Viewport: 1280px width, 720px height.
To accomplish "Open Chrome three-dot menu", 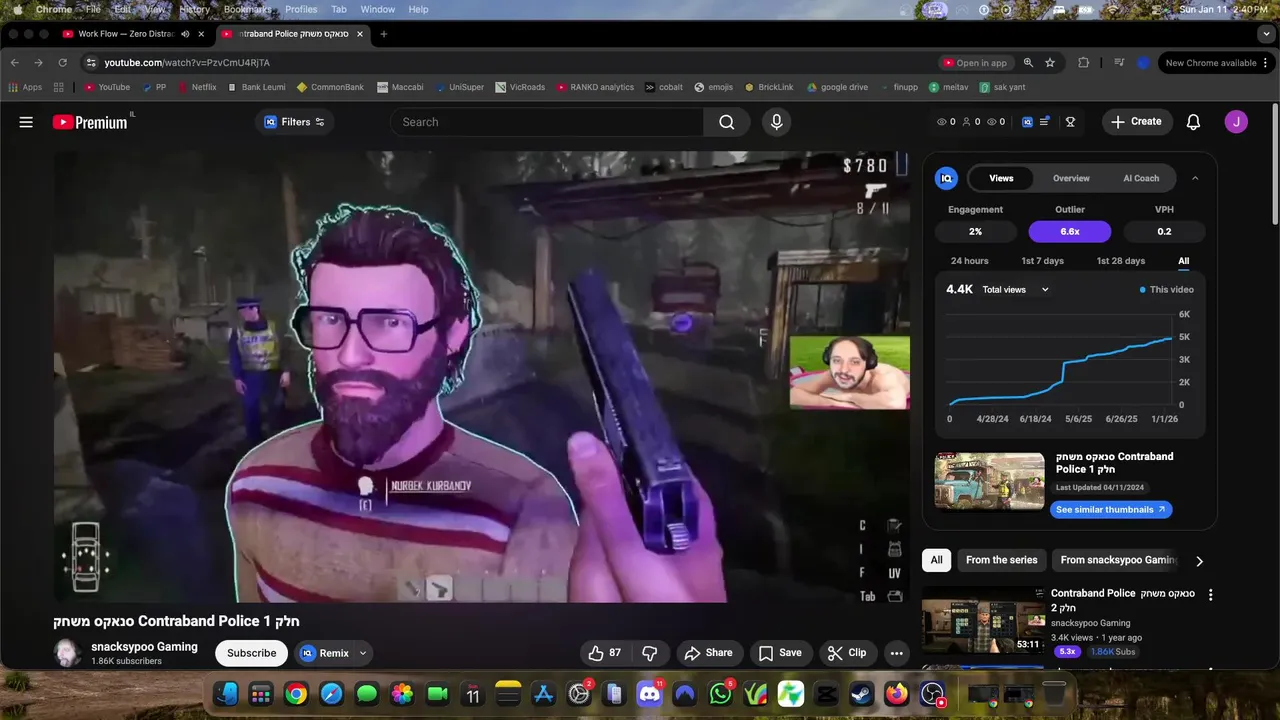I will 1267,63.
